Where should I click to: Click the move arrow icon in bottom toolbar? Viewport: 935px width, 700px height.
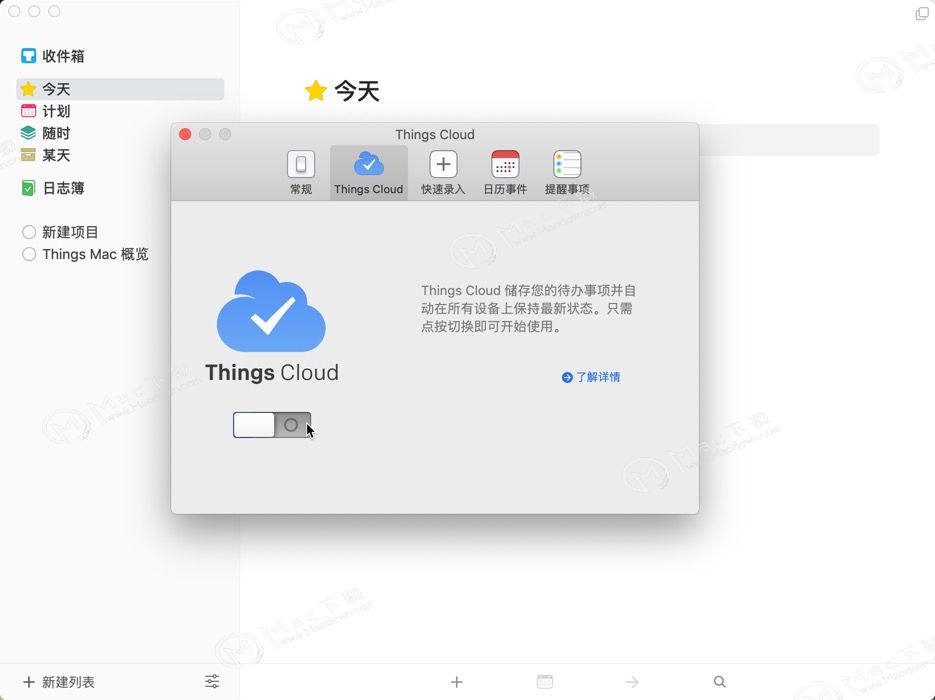(x=632, y=682)
